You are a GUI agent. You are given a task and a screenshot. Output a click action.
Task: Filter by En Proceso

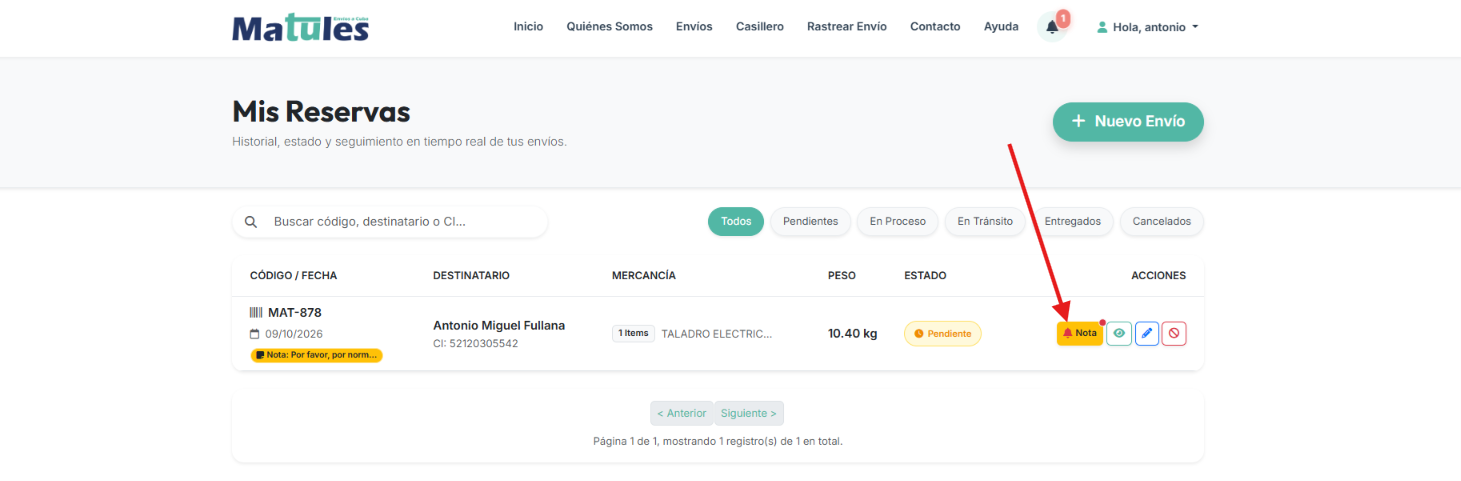[x=897, y=222]
